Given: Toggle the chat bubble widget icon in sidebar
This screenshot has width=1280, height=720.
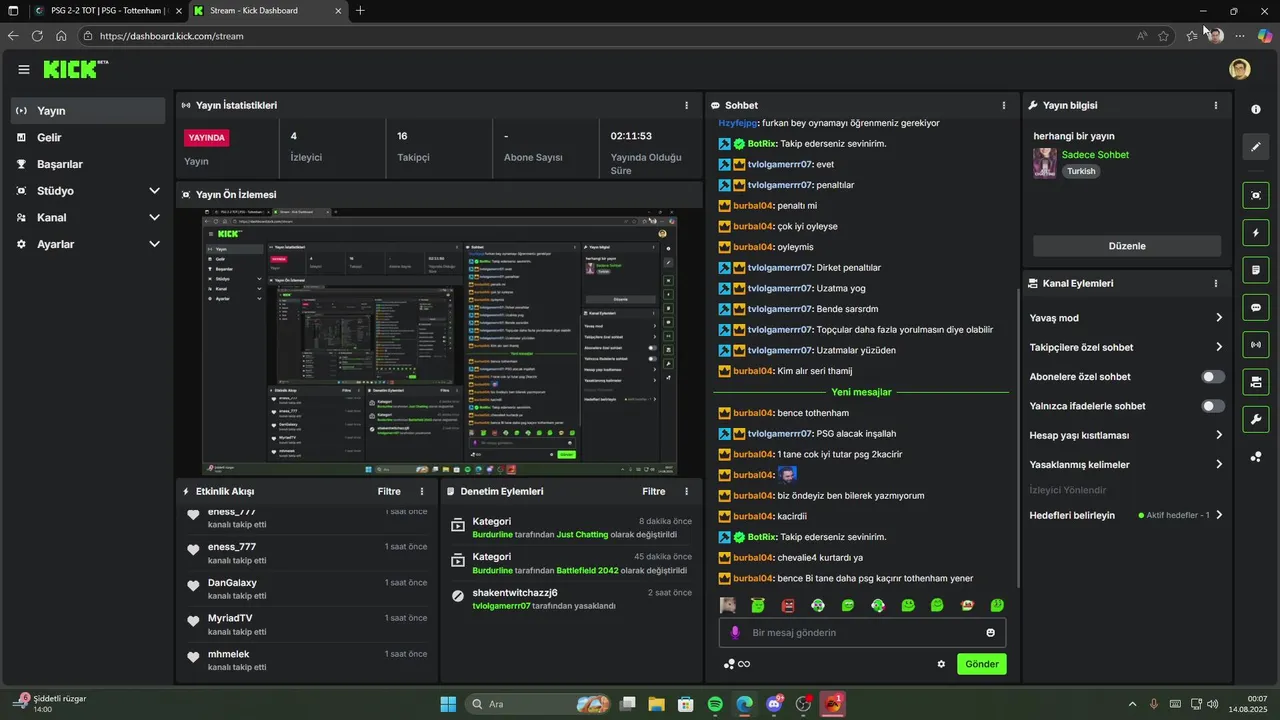Looking at the screenshot, I should point(1256,307).
